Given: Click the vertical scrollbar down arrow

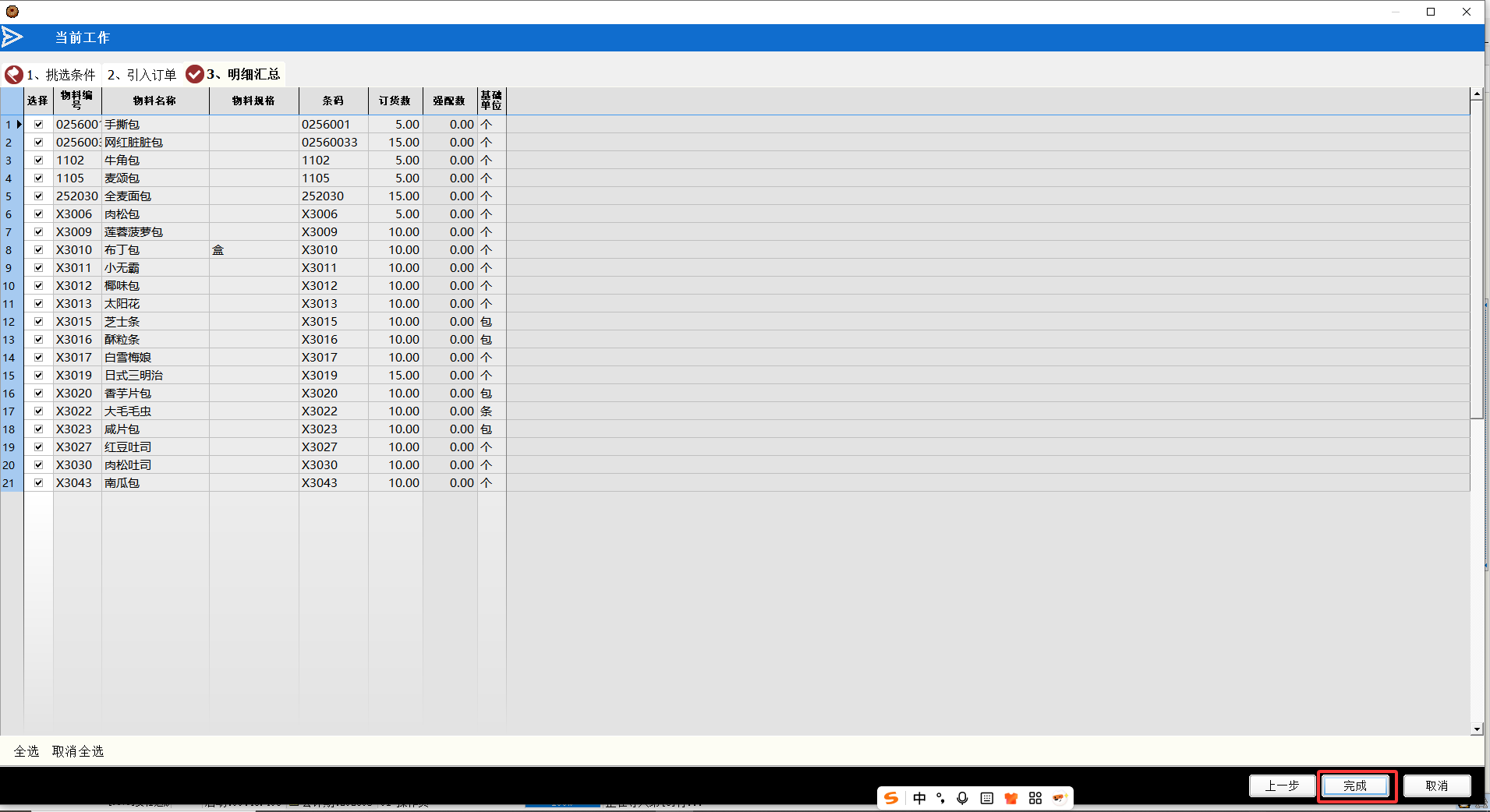Looking at the screenshot, I should coord(1477,729).
